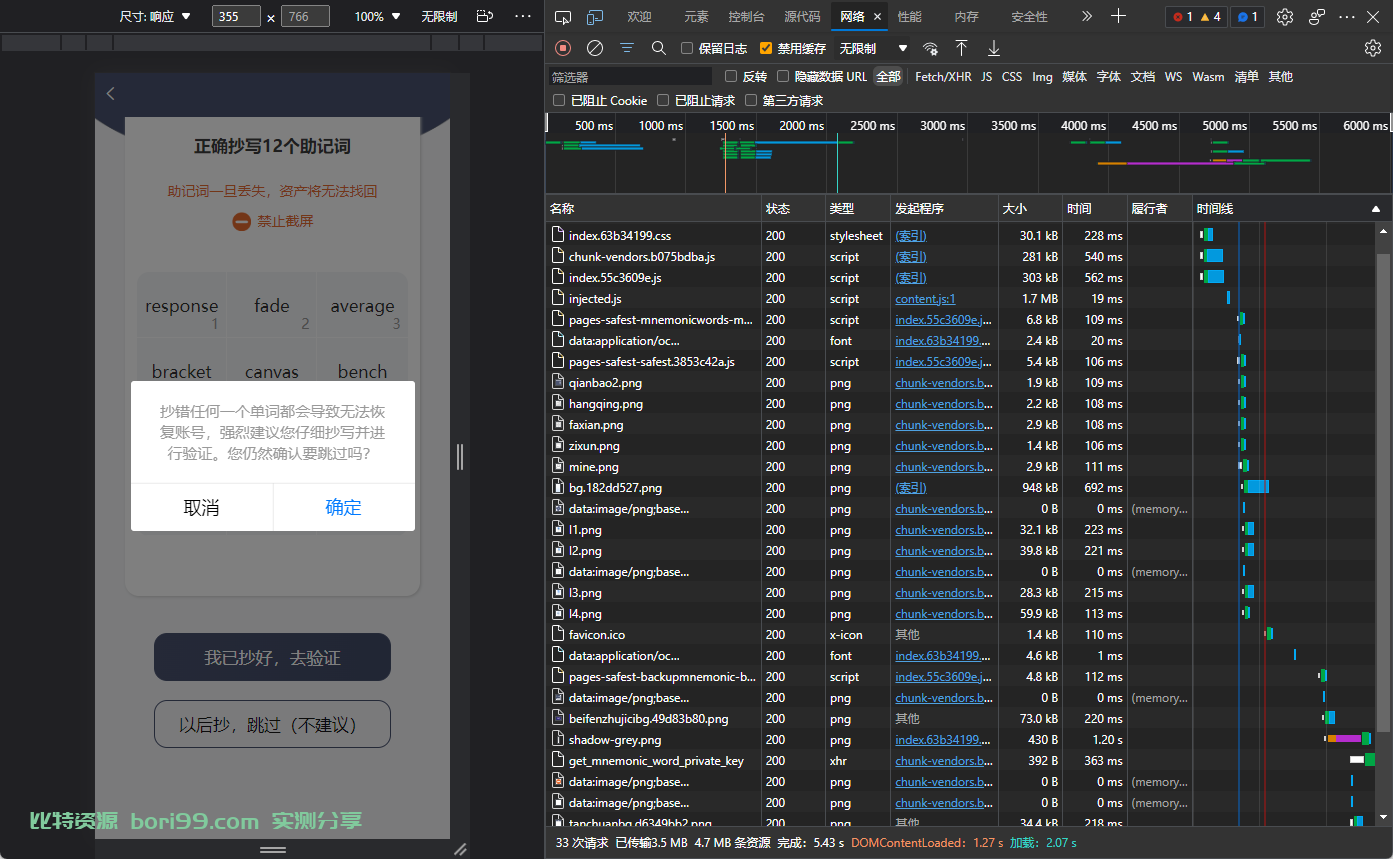The image size is (1393, 859).
Task: Expand the more tabs chevron
Action: click(1087, 17)
